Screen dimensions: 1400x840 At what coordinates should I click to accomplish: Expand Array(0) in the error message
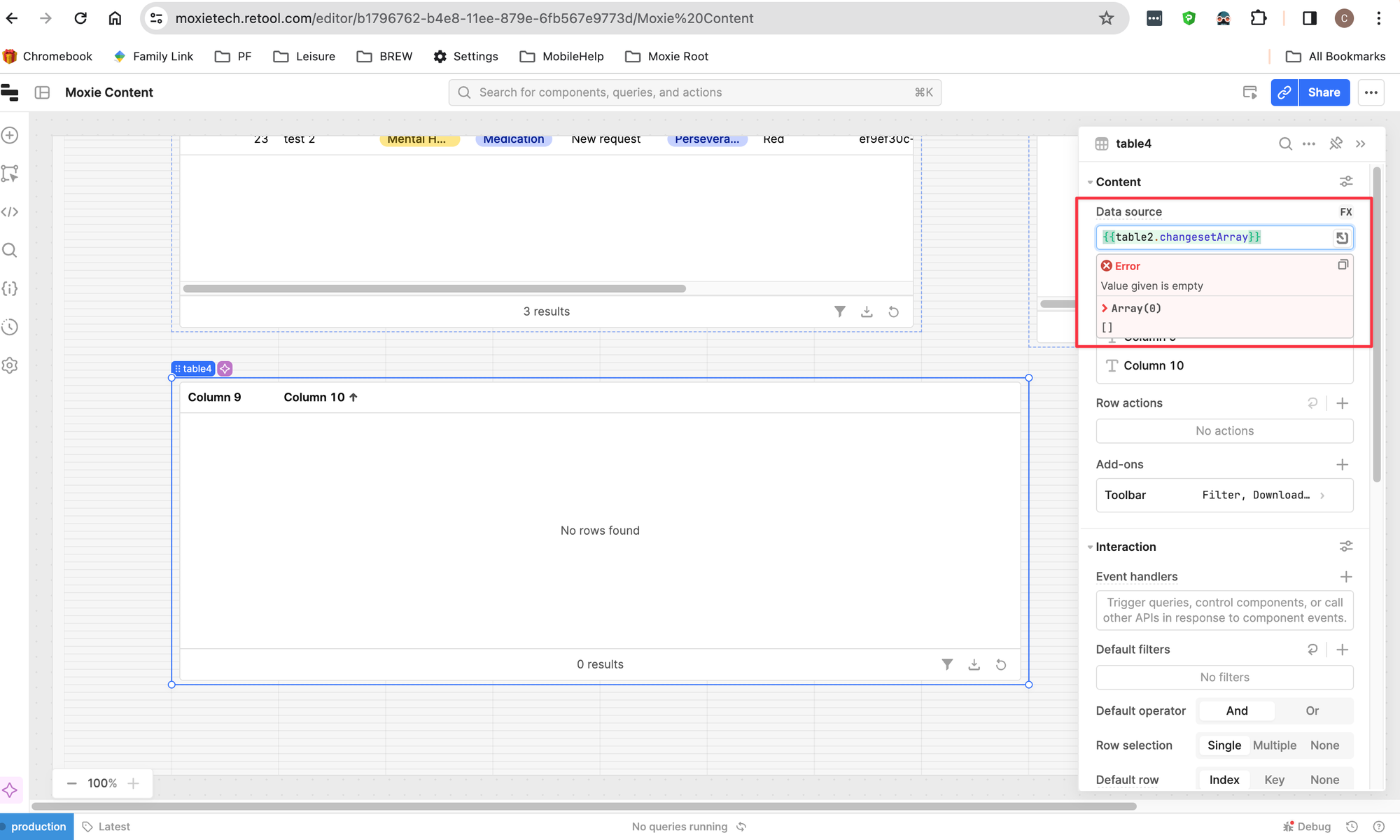coord(1106,308)
